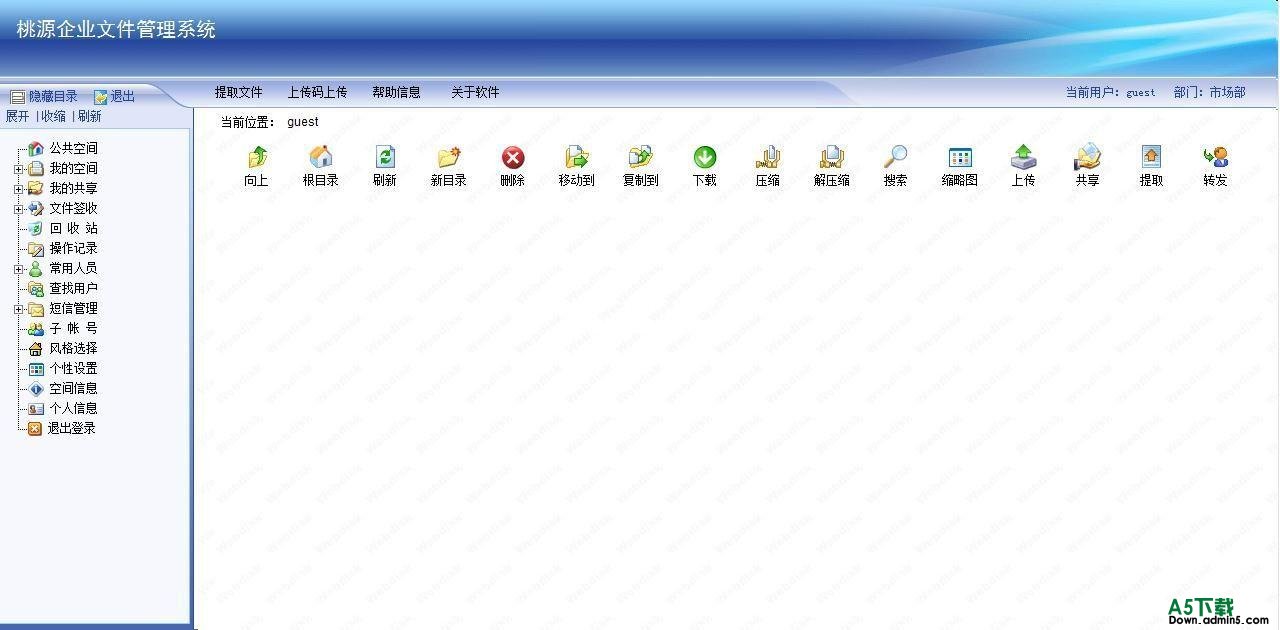Screen dimensions: 1280x630
Task: Open 操作记录 operation log tree item
Action: [74, 248]
